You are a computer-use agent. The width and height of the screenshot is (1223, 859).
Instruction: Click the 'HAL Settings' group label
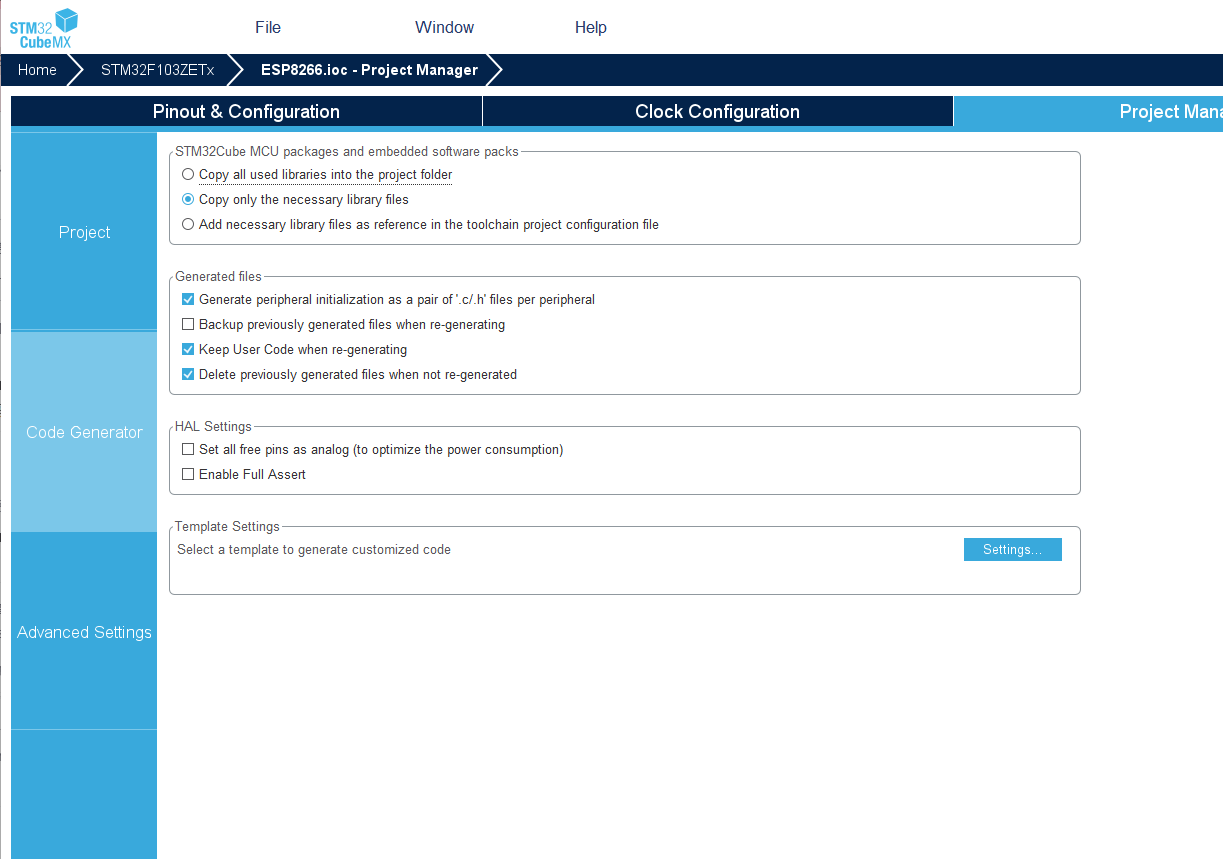tap(213, 427)
